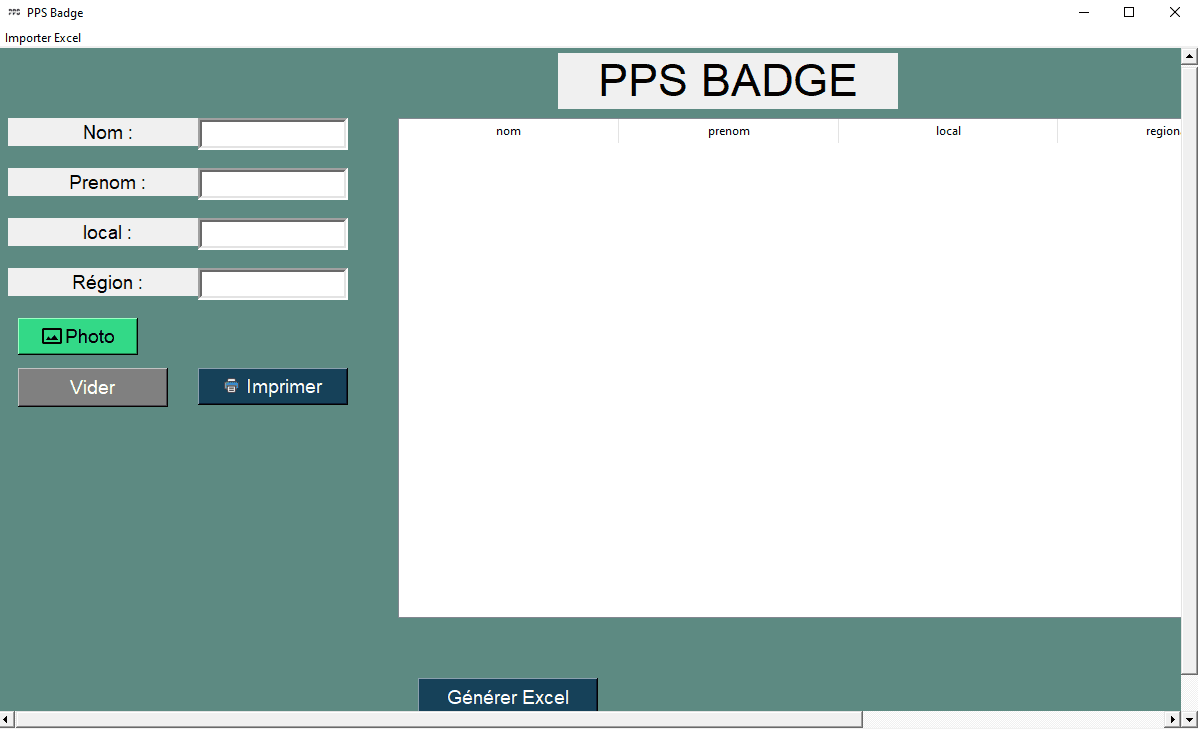Screen dimensions: 1198x729
Task: Click the printer icon inside the Imprimer button
Action: tap(231, 386)
